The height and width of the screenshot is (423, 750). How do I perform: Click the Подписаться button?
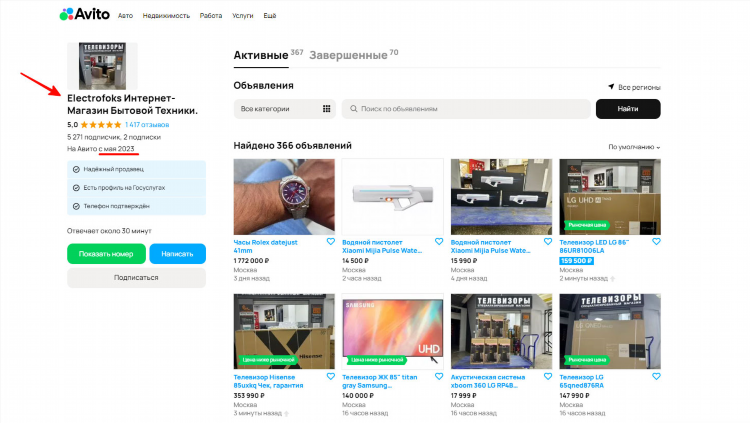136,278
